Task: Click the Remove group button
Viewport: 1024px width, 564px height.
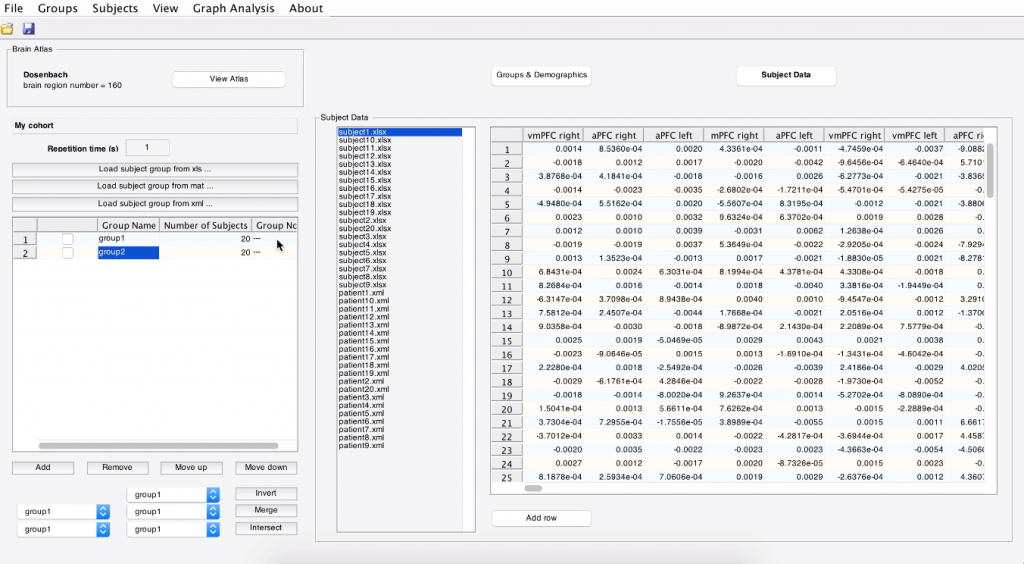Action: [117, 468]
